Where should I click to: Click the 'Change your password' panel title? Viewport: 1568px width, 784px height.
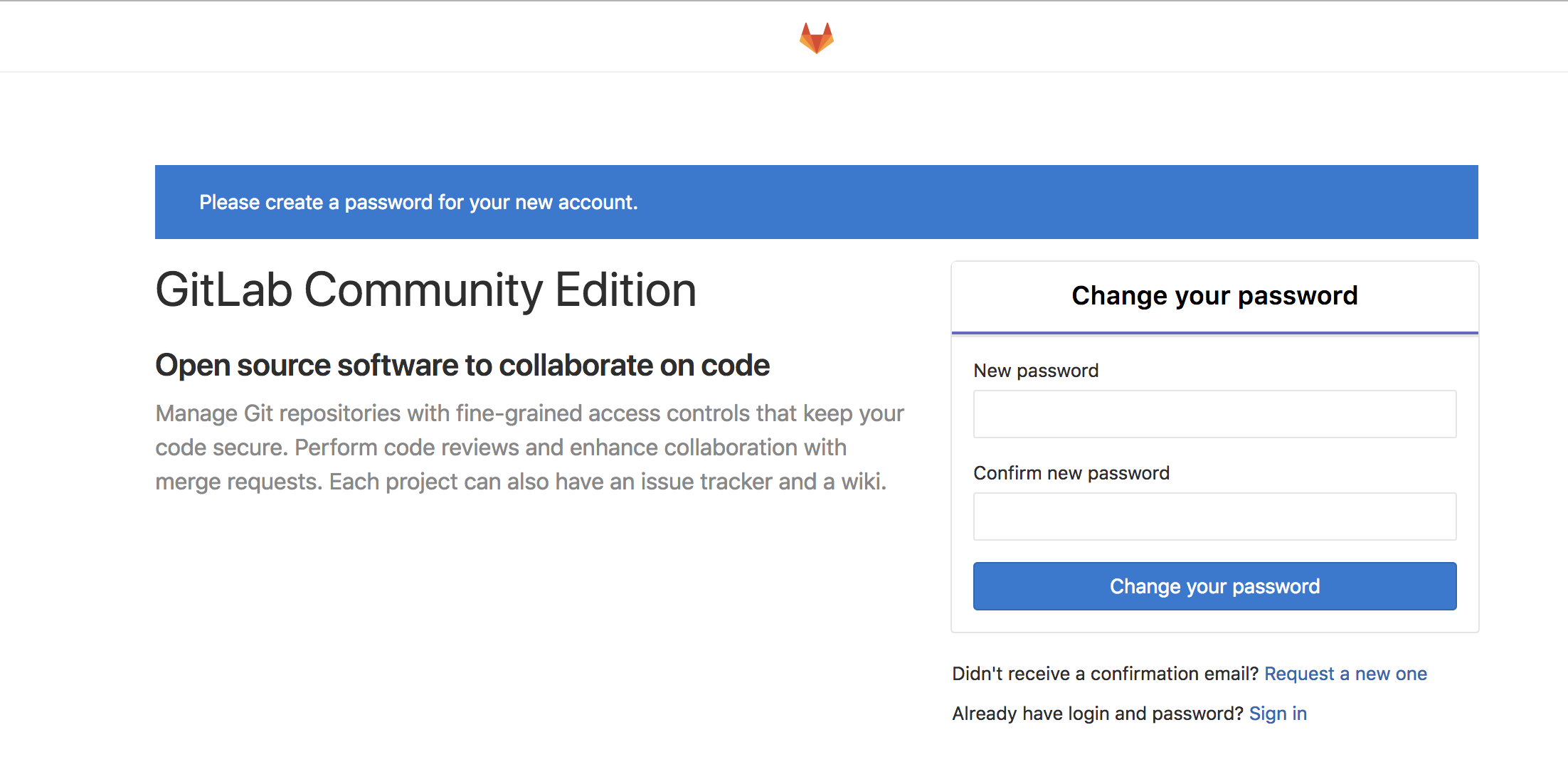click(x=1214, y=296)
